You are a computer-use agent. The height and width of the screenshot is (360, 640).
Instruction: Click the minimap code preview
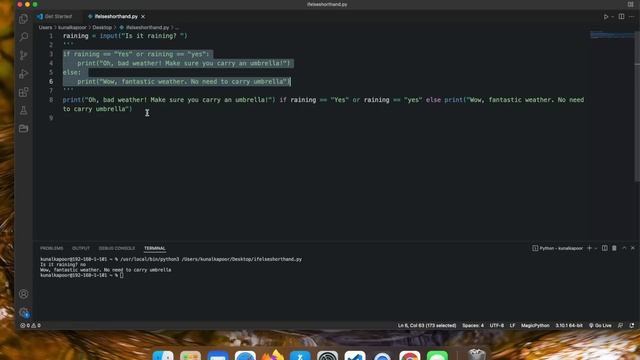click(x=612, y=35)
